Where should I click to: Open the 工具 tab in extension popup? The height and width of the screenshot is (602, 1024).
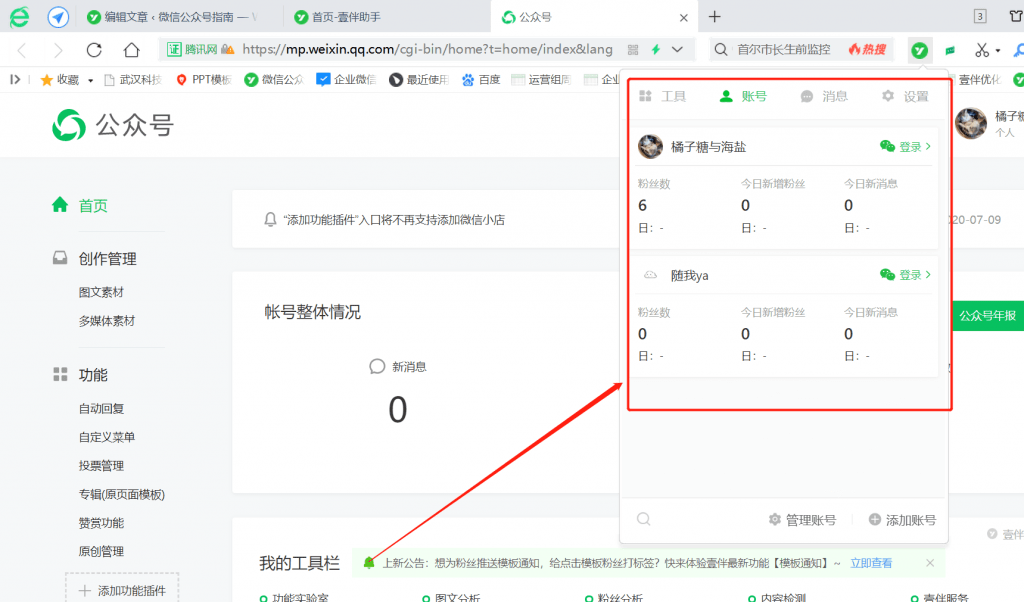click(662, 96)
